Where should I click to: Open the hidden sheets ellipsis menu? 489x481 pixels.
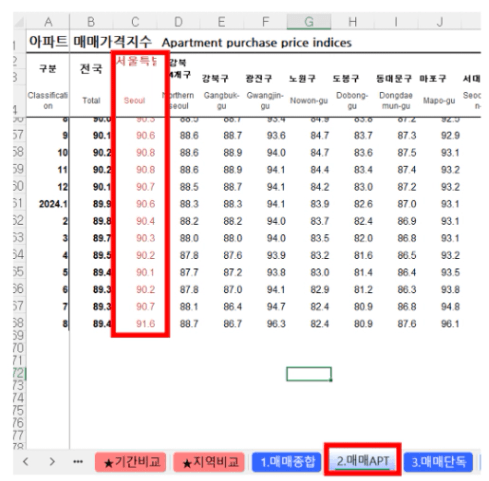coord(78,462)
